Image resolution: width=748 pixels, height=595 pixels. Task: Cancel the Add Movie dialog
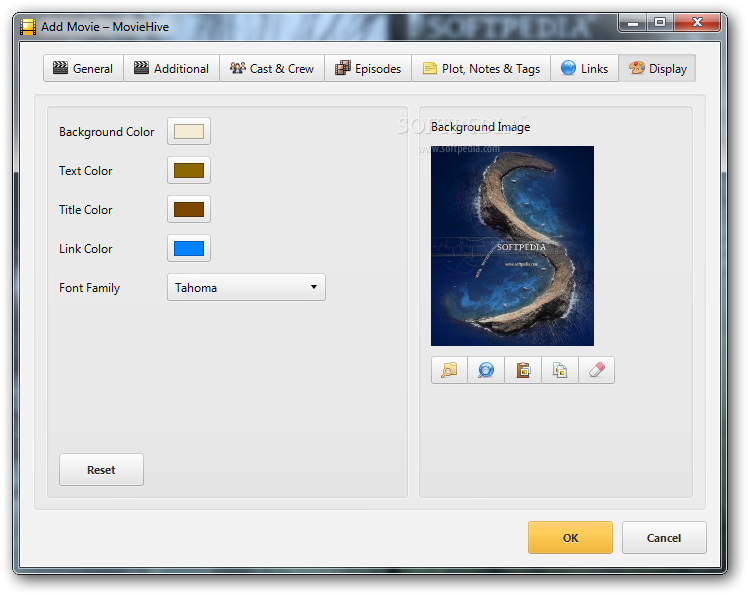(664, 538)
